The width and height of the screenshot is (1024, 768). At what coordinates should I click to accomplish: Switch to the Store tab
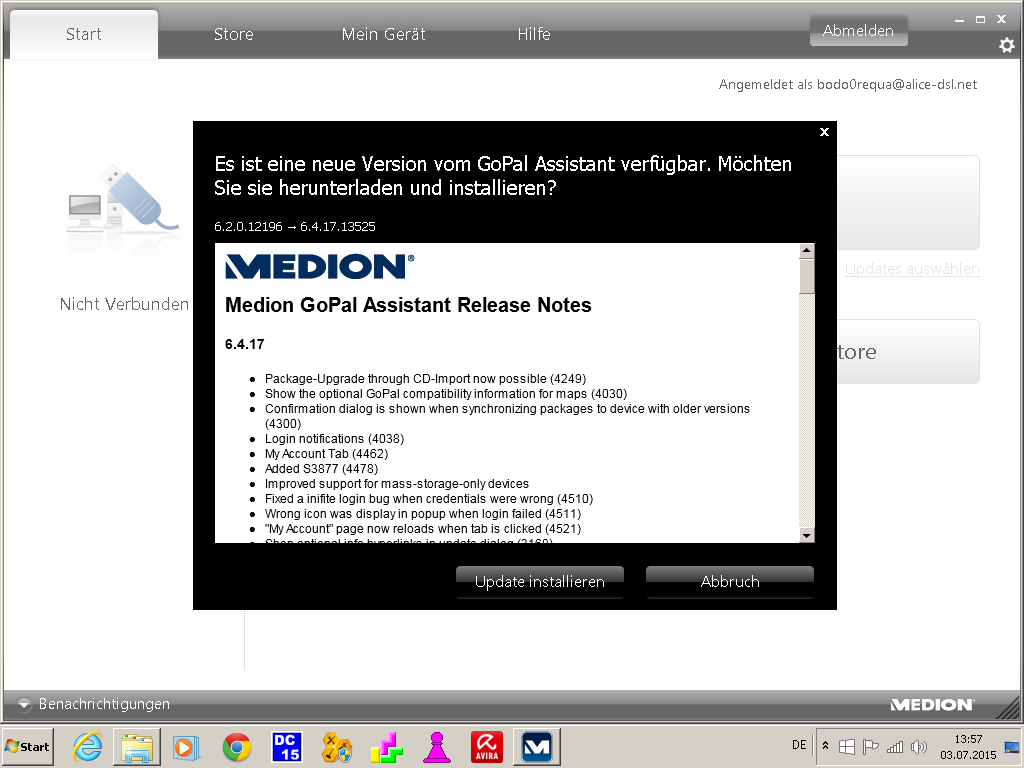pos(233,34)
